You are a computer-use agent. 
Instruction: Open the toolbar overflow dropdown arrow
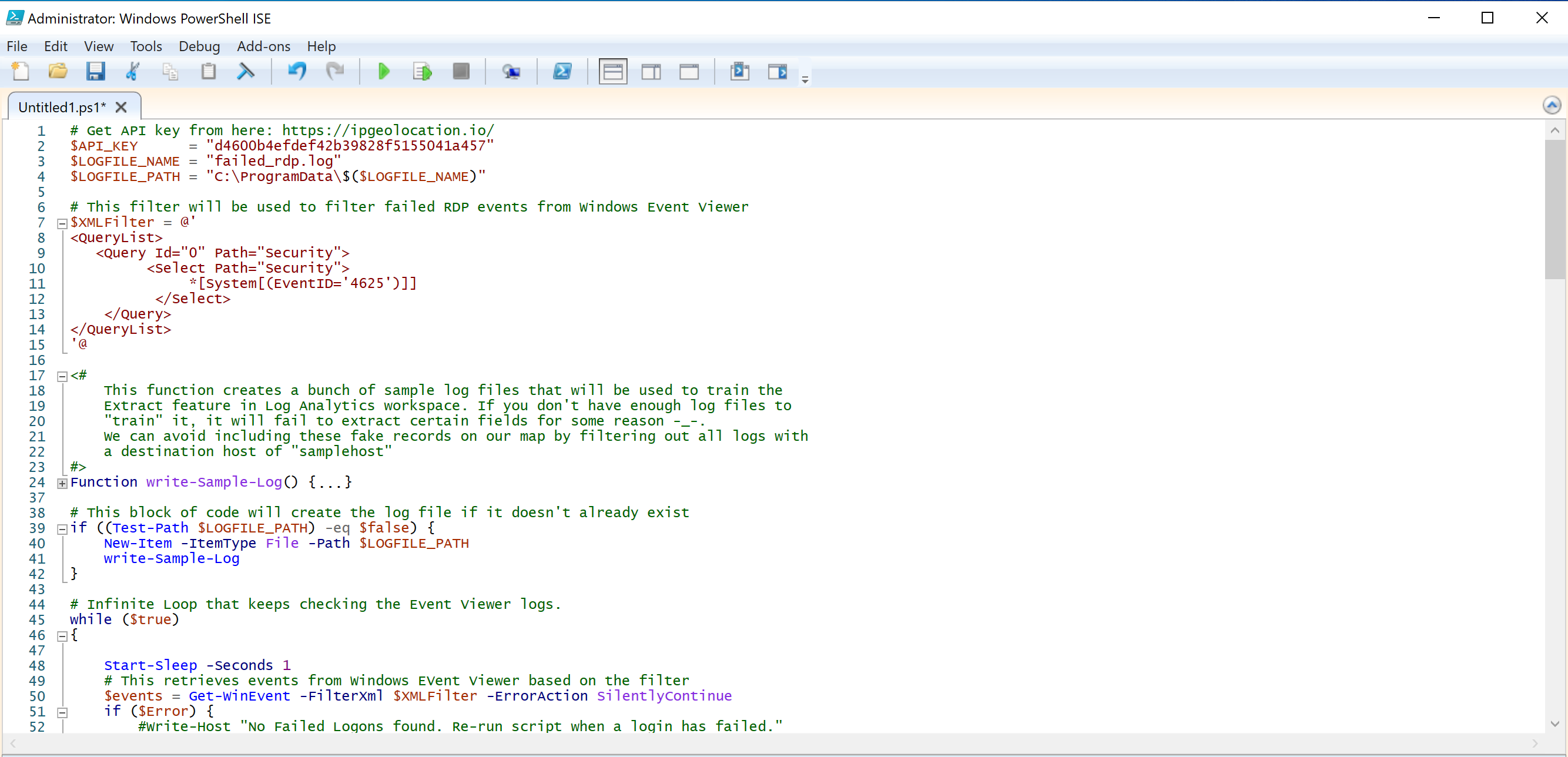805,78
